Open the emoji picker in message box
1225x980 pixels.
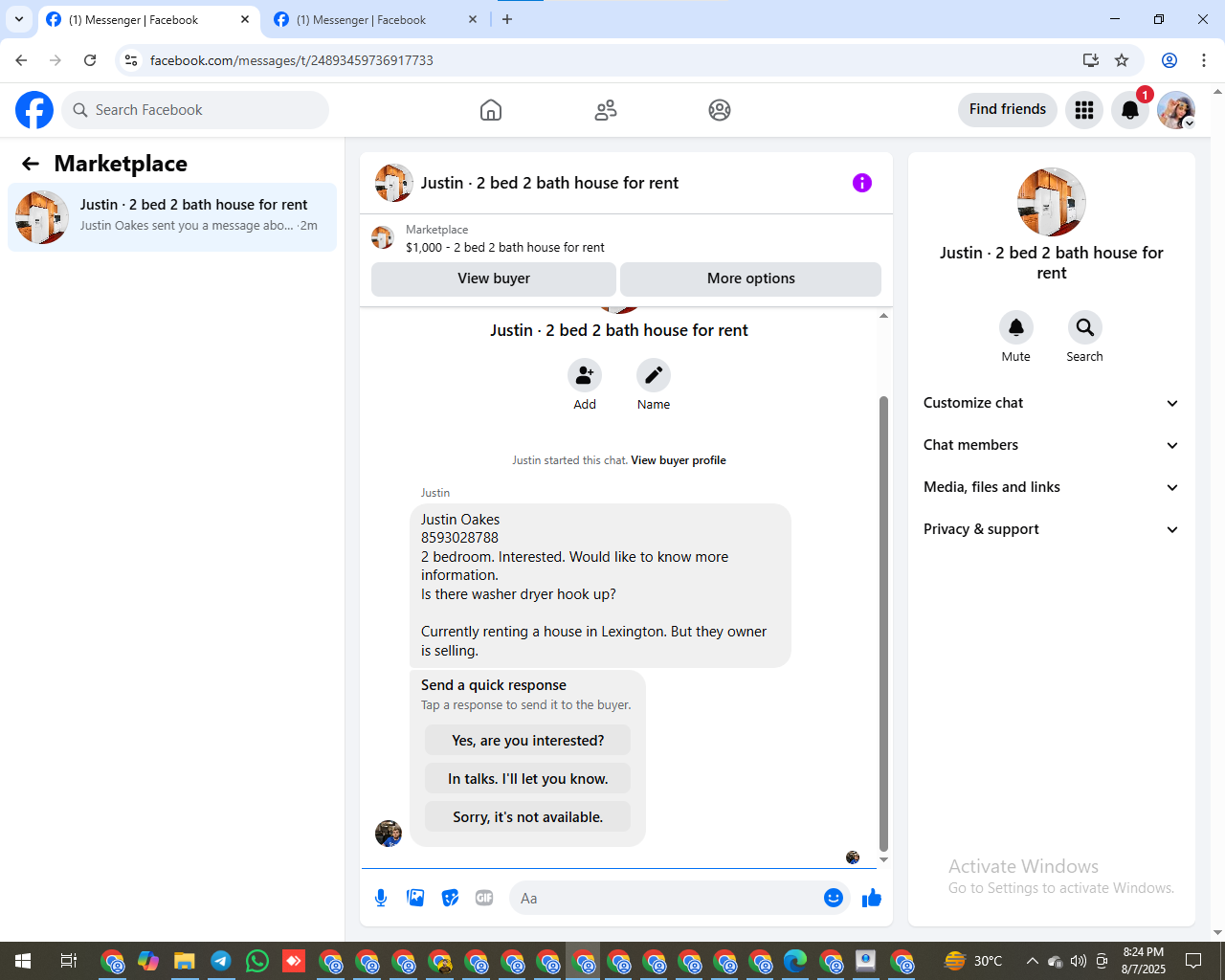tap(834, 898)
